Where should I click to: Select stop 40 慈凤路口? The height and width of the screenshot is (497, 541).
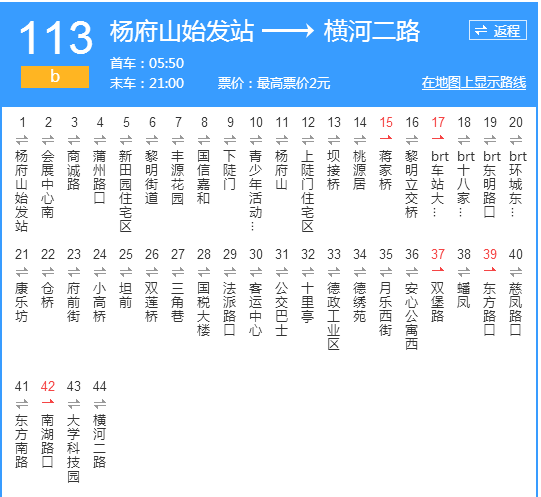[x=515, y=309]
